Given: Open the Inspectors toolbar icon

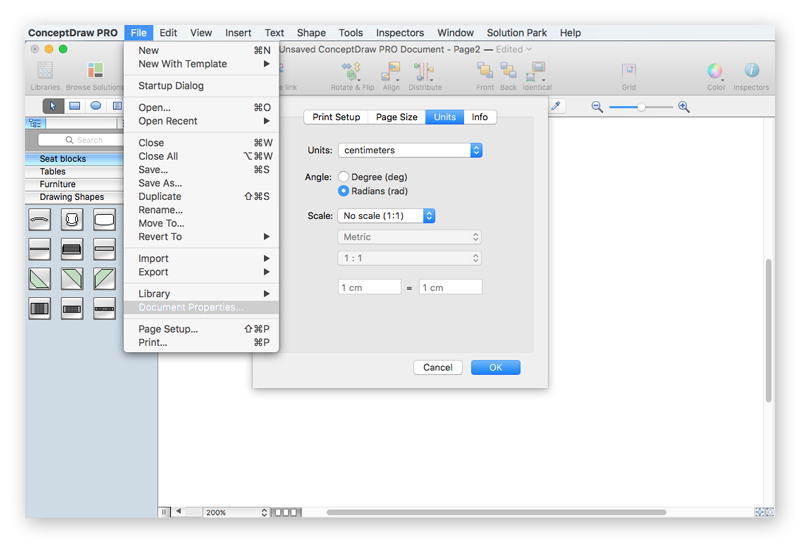Looking at the screenshot, I should [752, 70].
